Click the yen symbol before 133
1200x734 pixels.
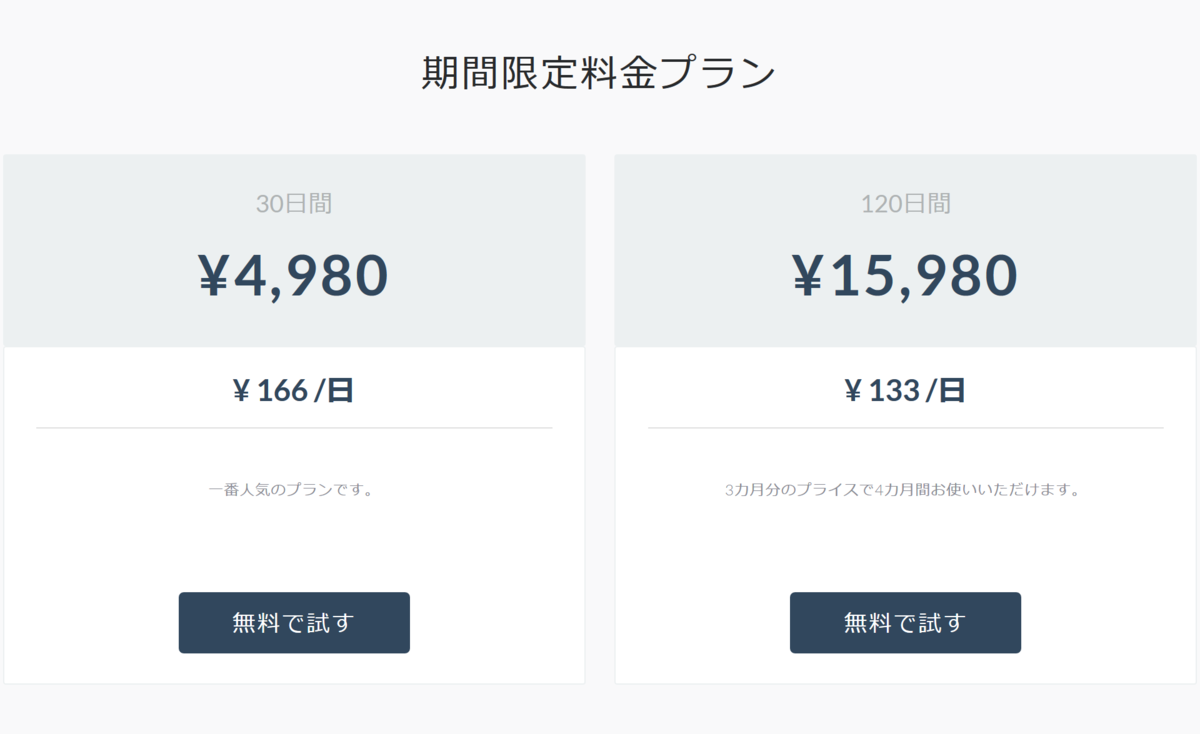[853, 391]
